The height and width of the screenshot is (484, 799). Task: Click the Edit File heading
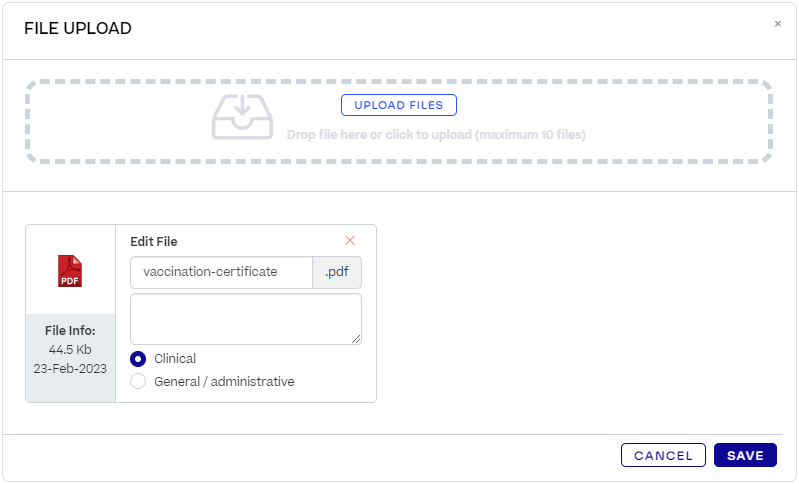(x=154, y=241)
